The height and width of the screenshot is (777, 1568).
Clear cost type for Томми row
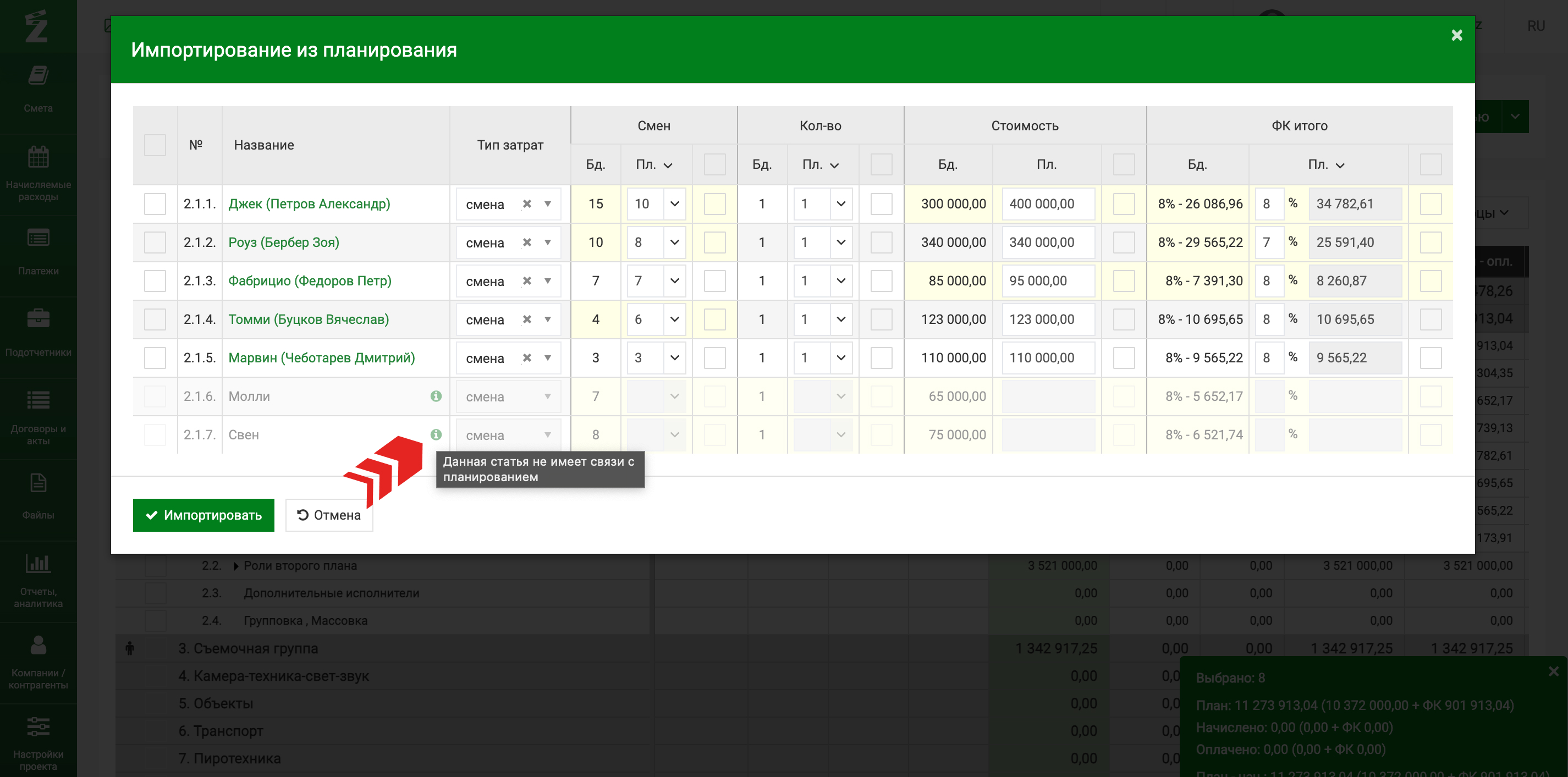[x=527, y=319]
